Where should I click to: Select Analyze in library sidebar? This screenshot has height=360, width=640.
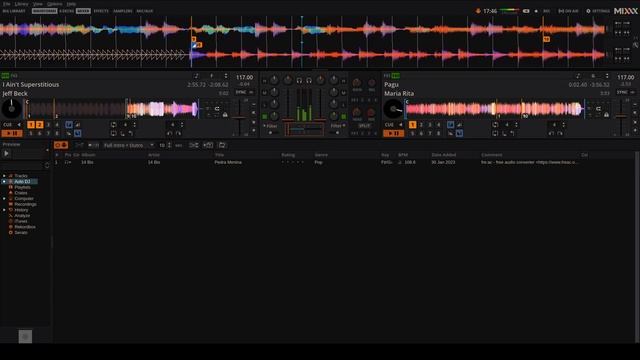click(22, 216)
